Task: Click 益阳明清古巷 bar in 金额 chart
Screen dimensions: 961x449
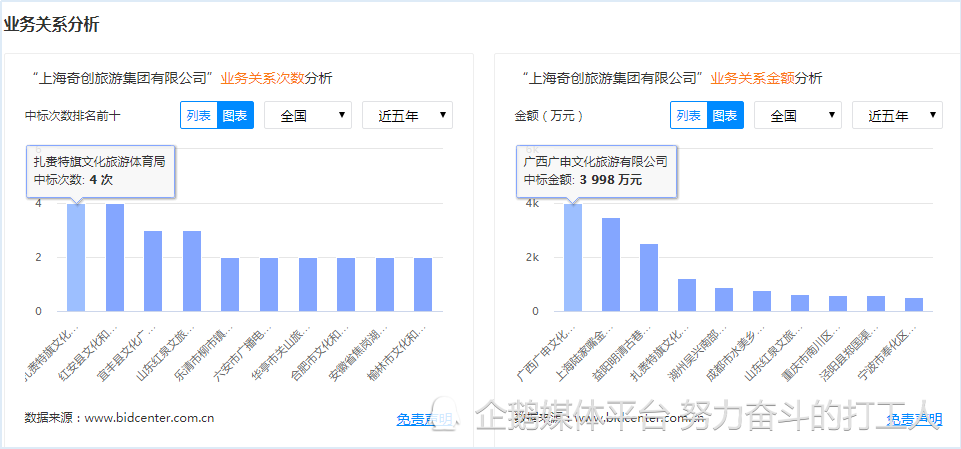Action: 649,278
